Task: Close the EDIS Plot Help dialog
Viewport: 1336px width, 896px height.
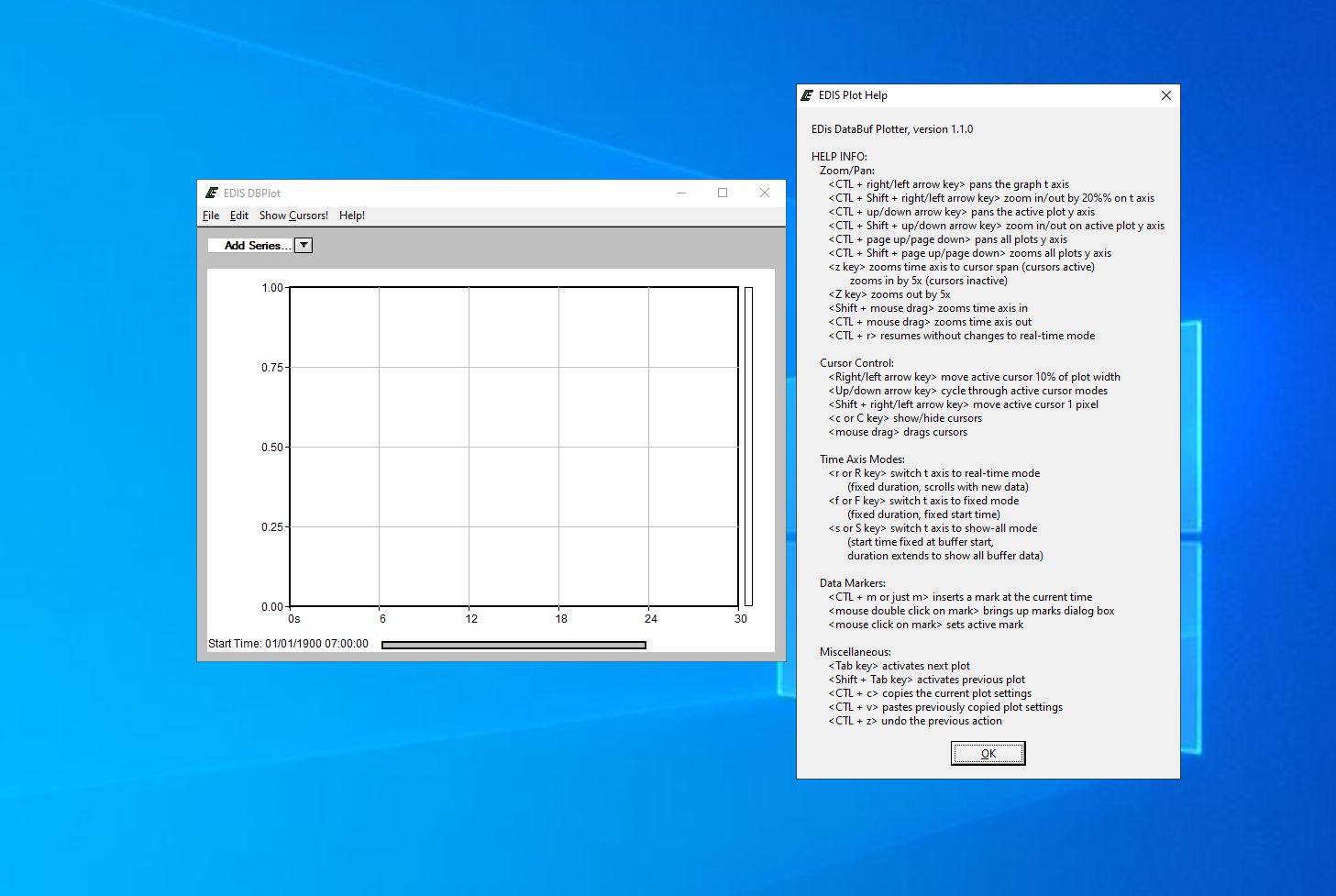Action: pos(1165,95)
